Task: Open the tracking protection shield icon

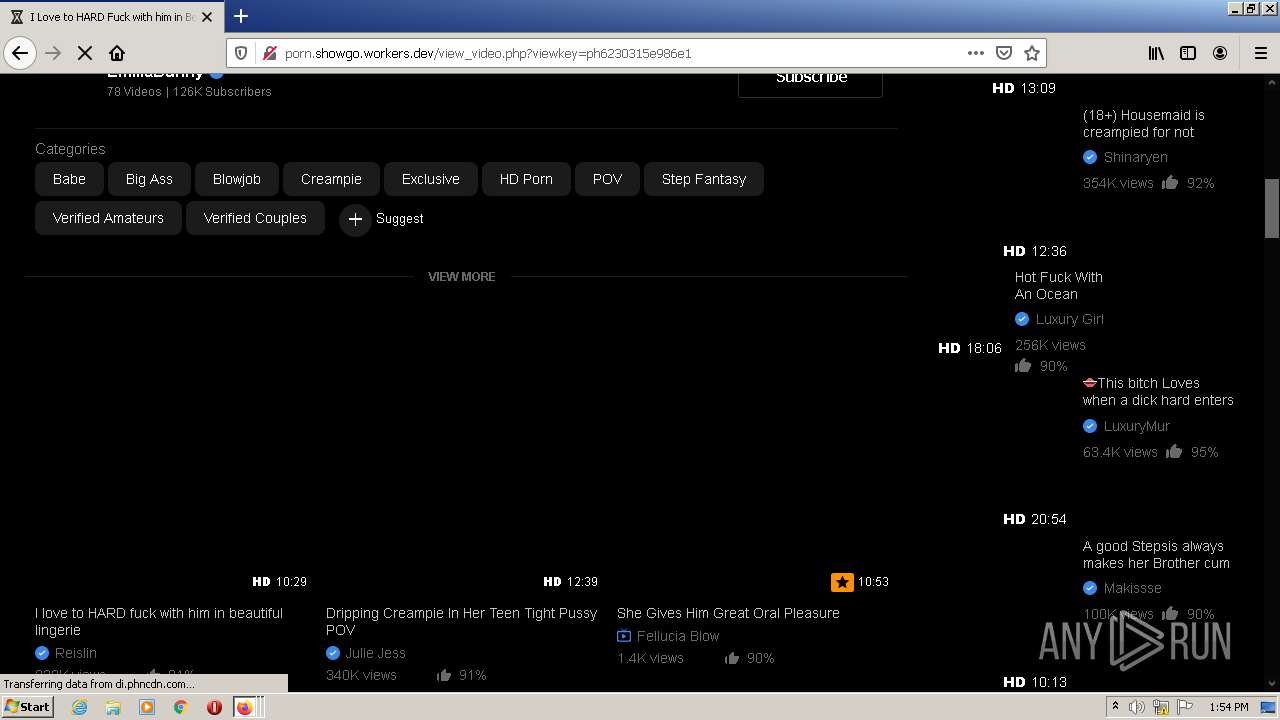Action: tap(241, 53)
